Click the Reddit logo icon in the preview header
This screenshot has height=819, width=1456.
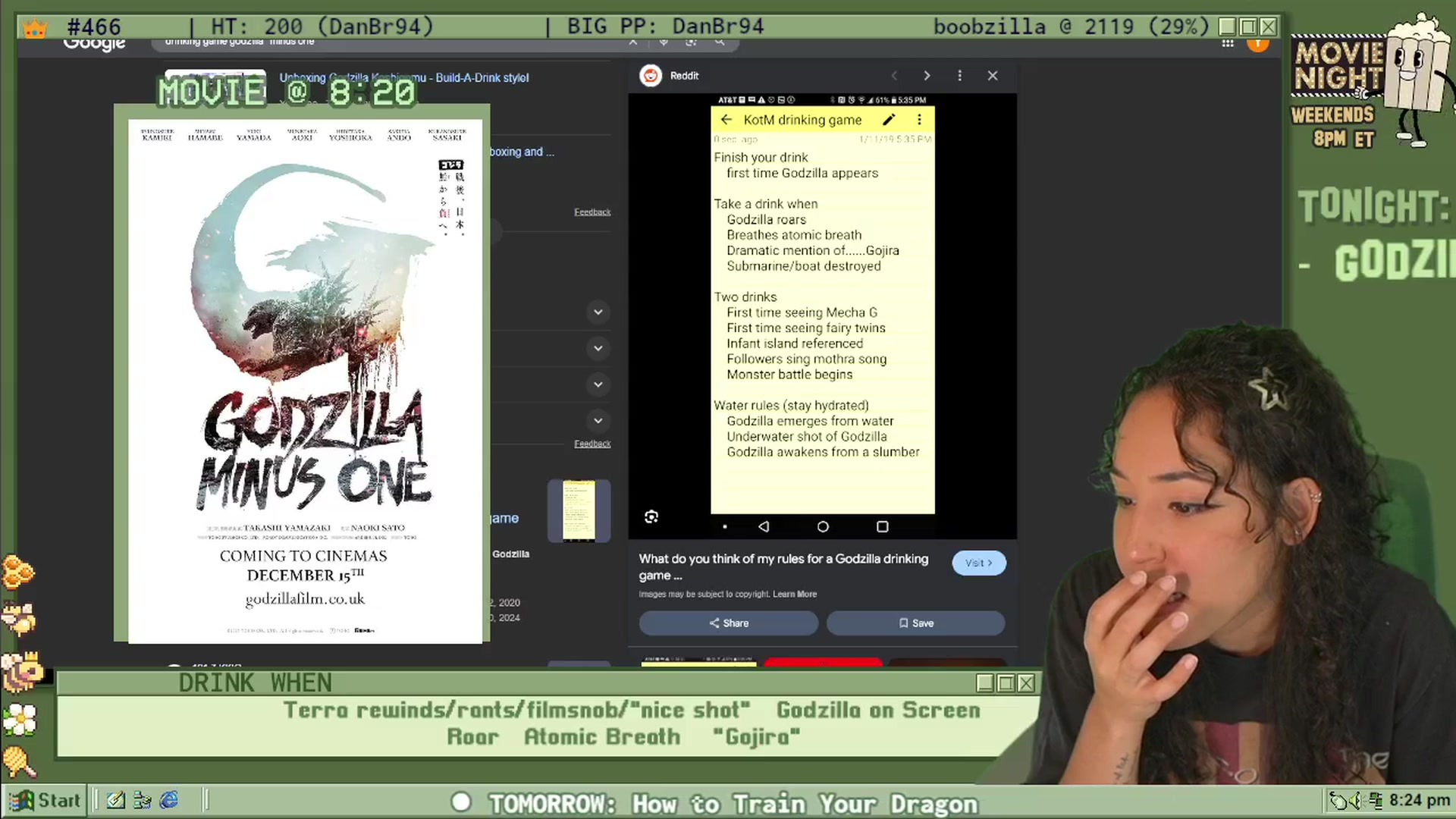651,76
